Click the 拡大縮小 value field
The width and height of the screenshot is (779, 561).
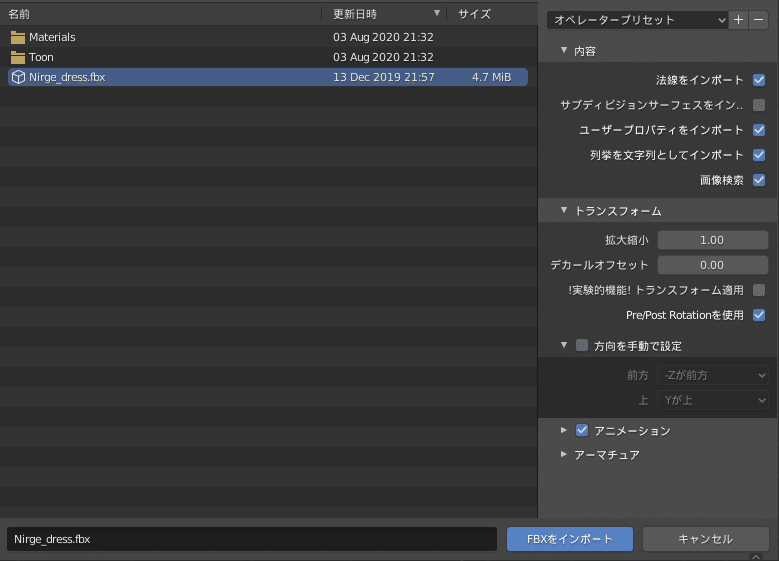coord(713,240)
